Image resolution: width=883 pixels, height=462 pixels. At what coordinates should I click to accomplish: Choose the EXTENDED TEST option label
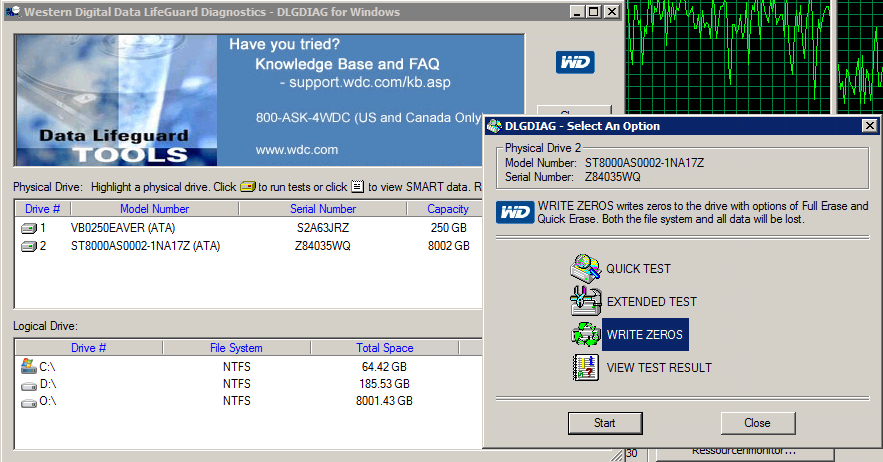tap(652, 301)
